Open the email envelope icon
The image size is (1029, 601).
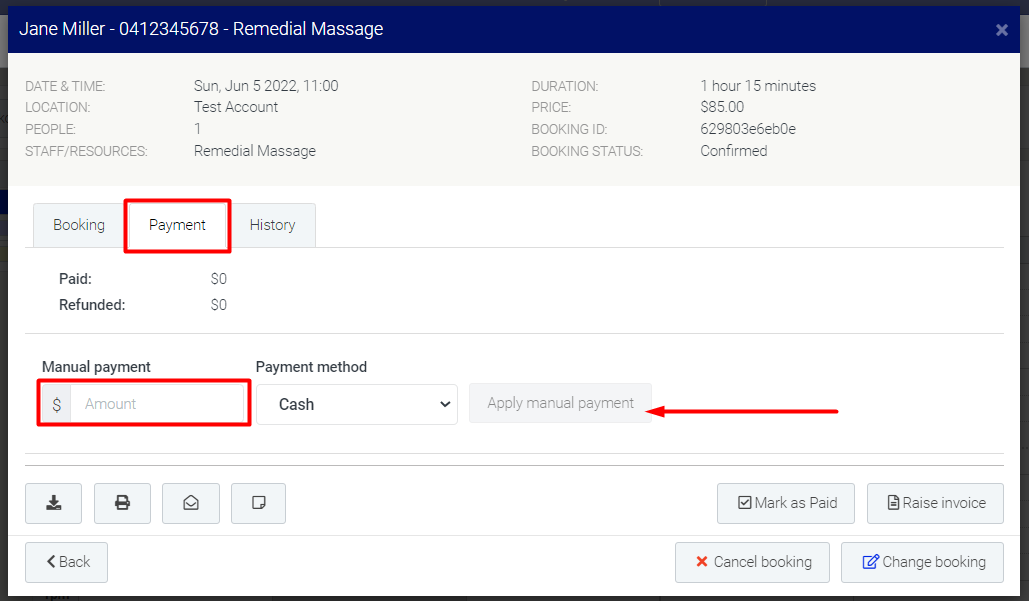click(190, 503)
